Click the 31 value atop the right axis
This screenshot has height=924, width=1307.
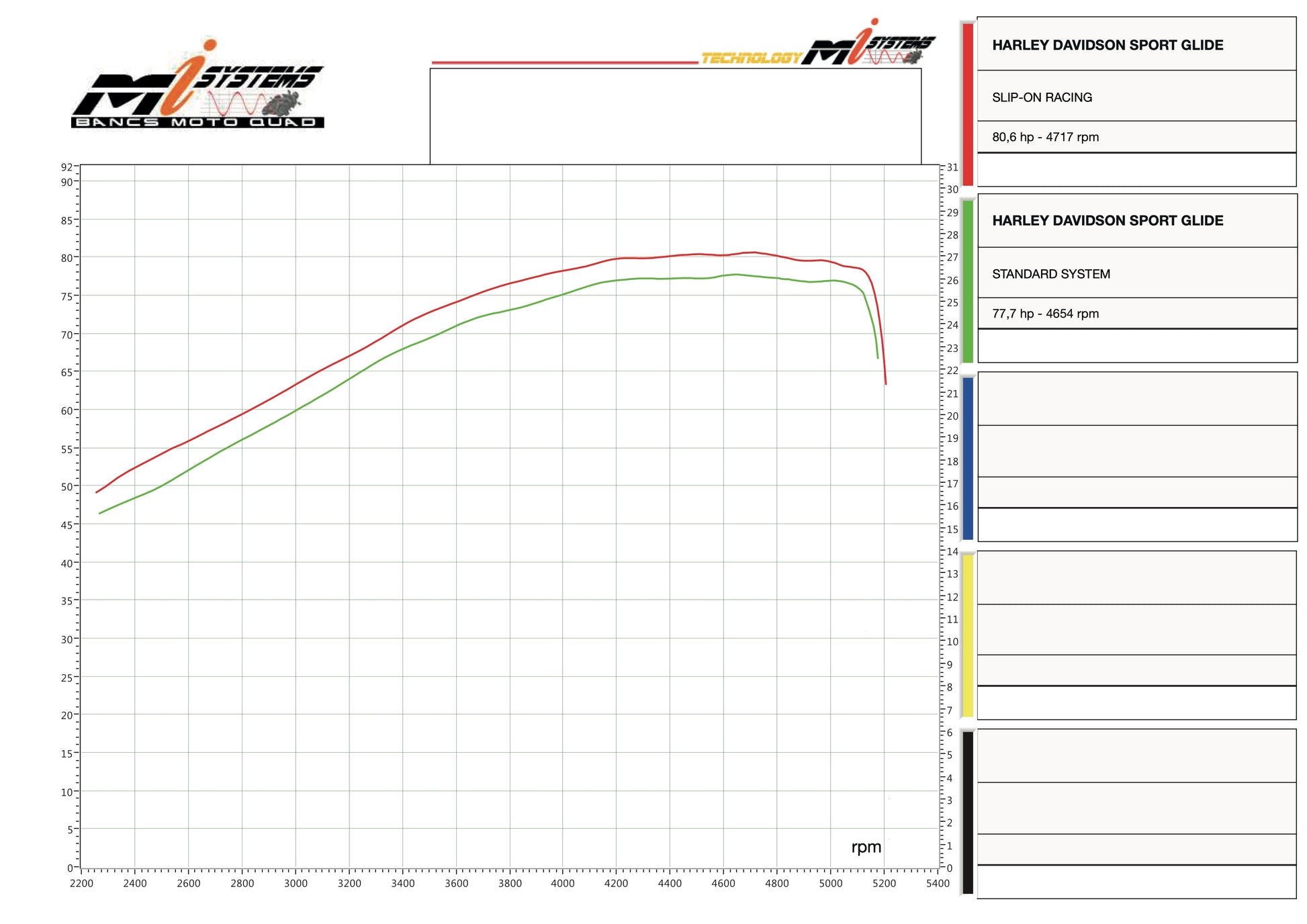952,167
